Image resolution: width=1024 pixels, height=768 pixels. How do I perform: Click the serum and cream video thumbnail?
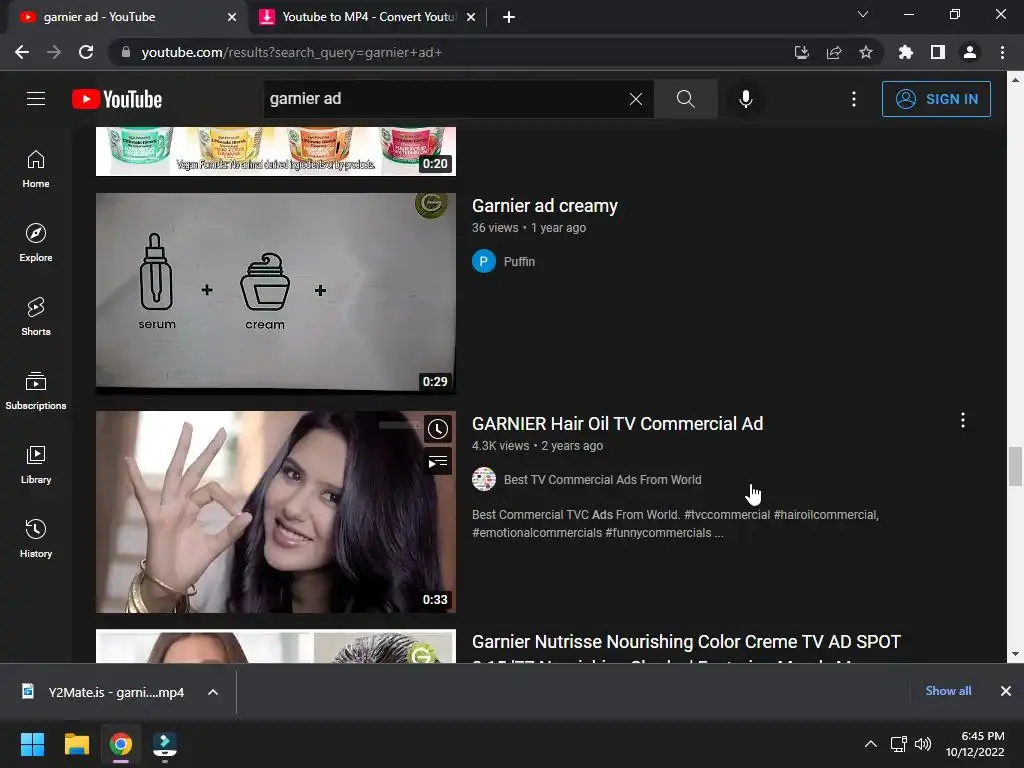pyautogui.click(x=276, y=293)
